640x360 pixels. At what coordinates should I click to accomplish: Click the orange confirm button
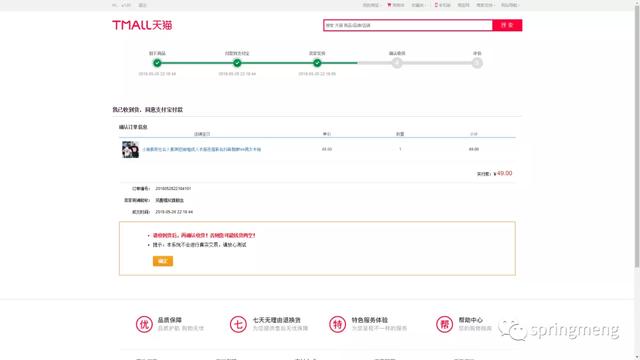tap(163, 261)
